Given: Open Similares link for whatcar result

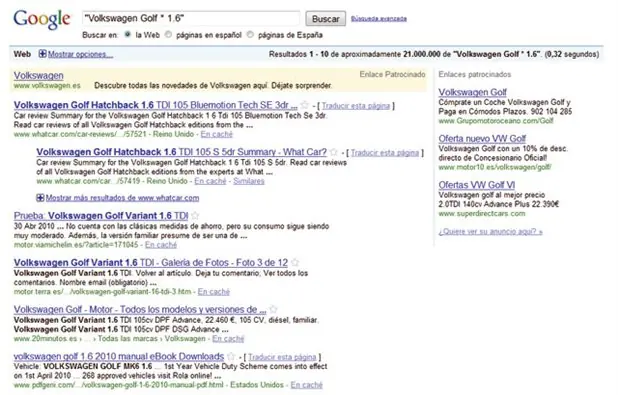Looking at the screenshot, I should pos(249,181).
